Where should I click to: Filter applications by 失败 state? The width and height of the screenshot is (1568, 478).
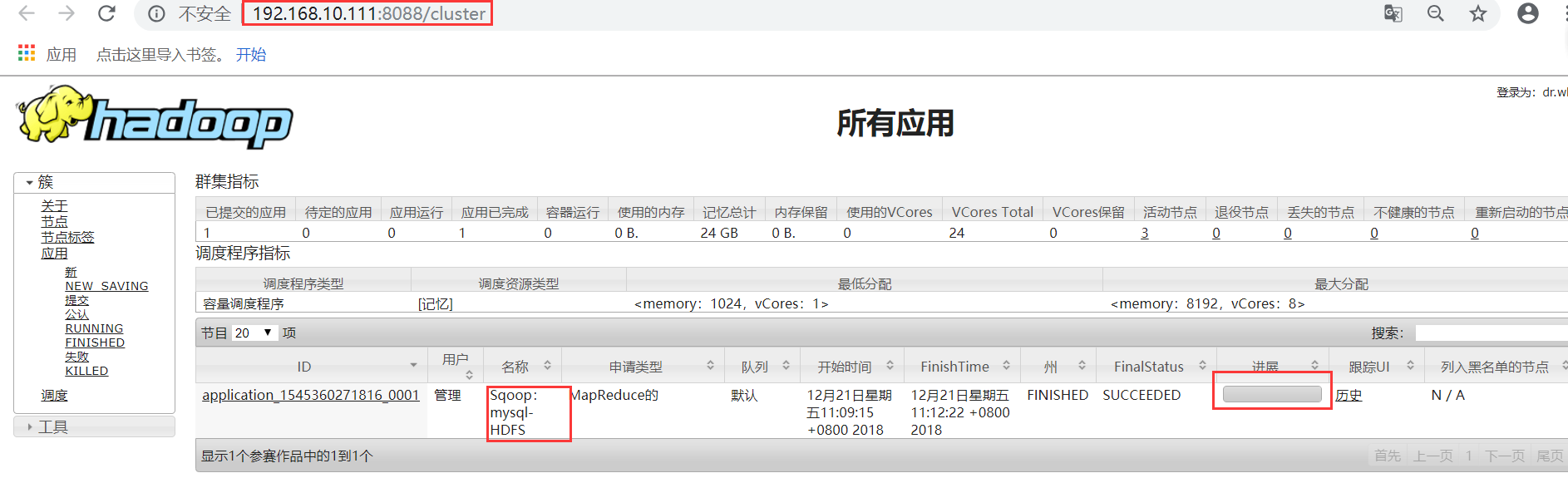tap(76, 357)
